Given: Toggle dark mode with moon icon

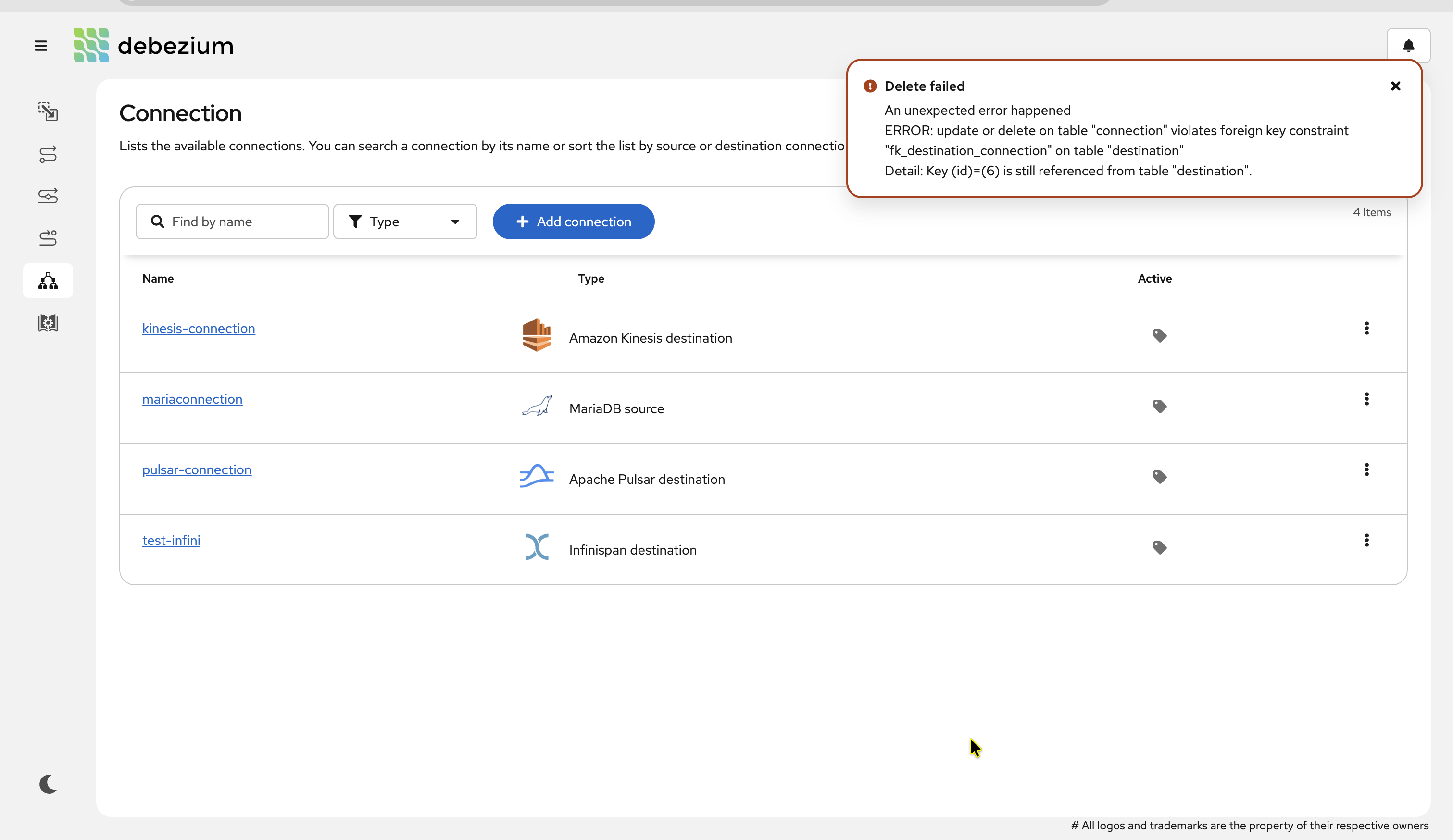Looking at the screenshot, I should (x=48, y=784).
